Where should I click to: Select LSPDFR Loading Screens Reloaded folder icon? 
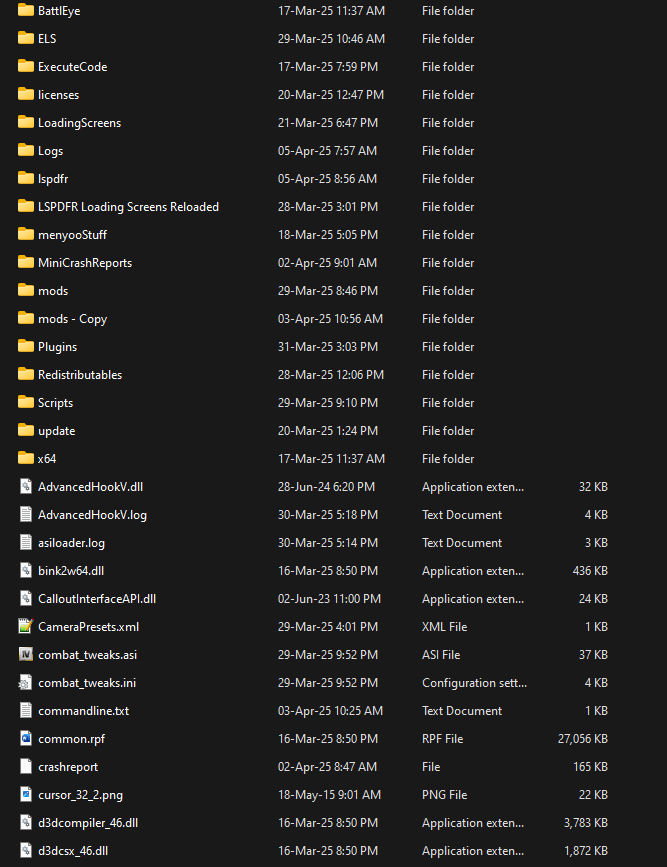click(25, 206)
